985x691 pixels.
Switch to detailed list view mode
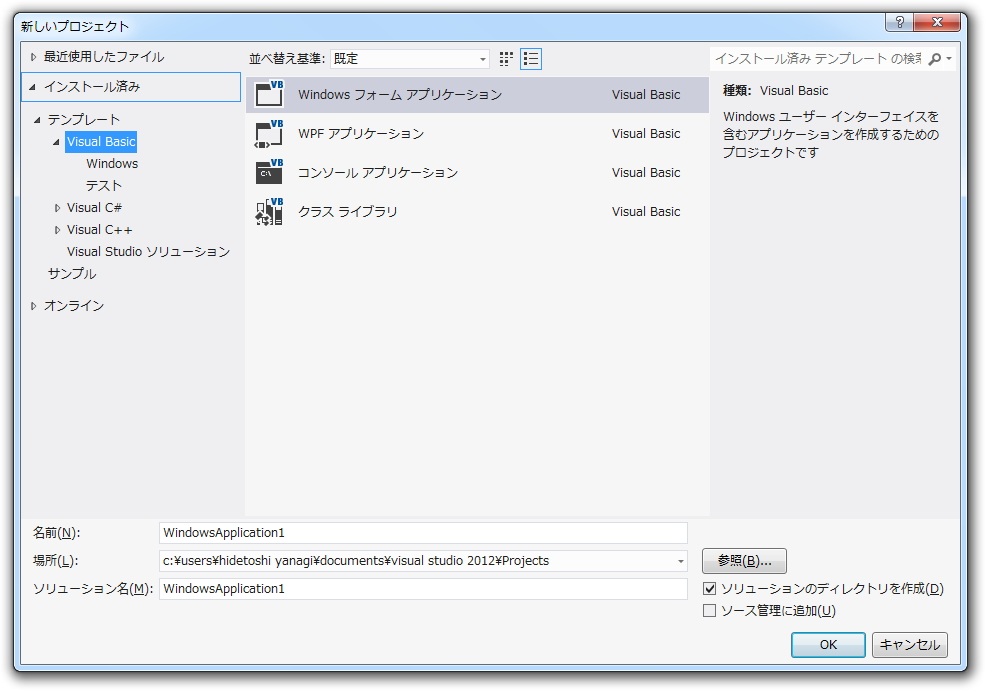tap(531, 58)
